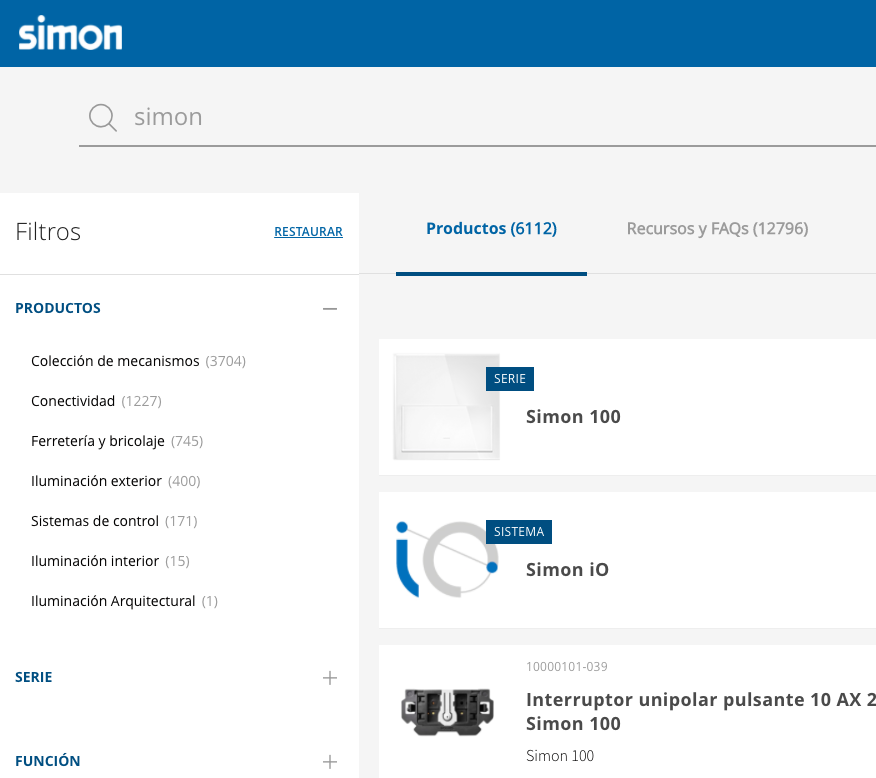Screen dimensions: 876x778
Task: Click the Simon logo in header
Action: [70, 33]
